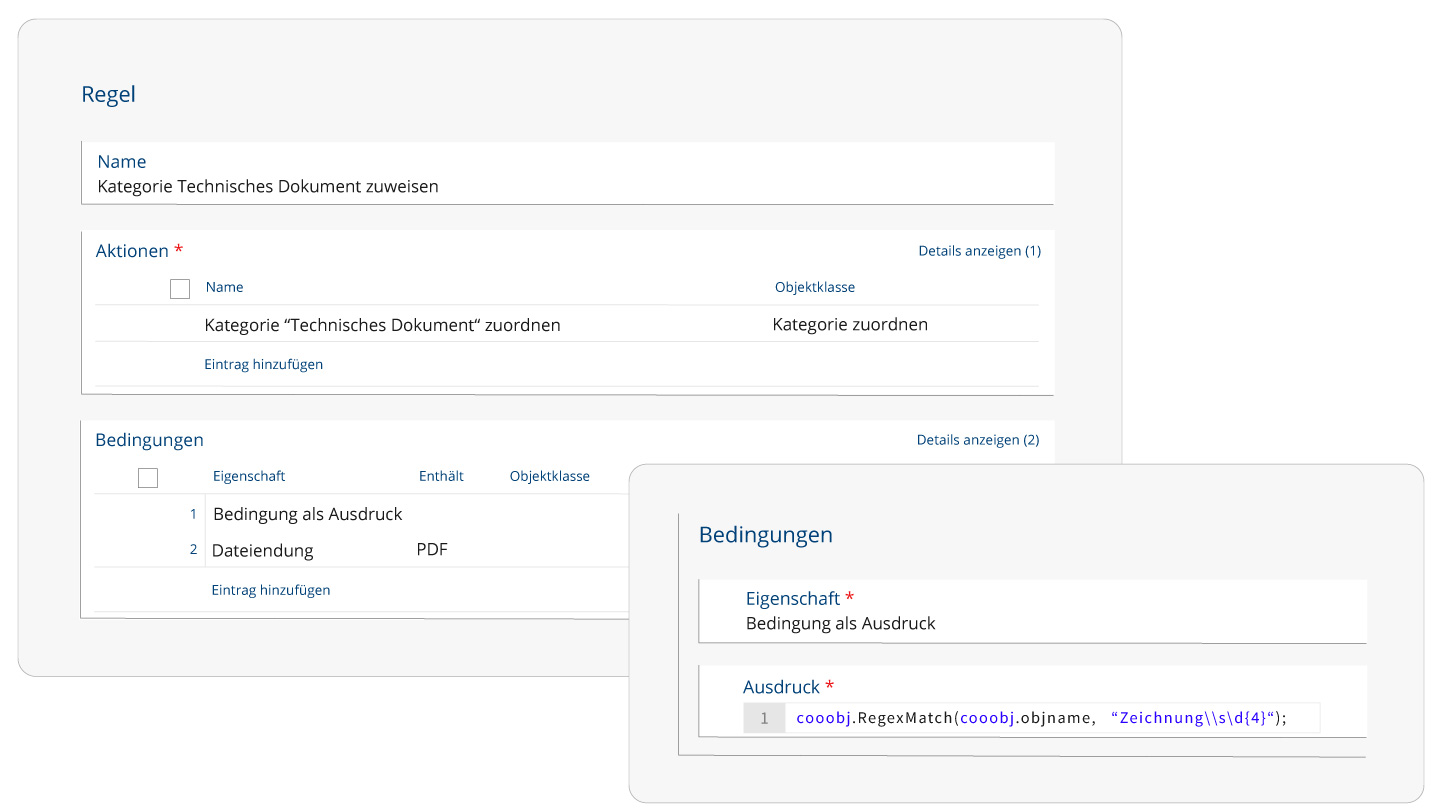Select row number 2 in the Bedingungen table
This screenshot has width=1440, height=810.
[x=193, y=550]
